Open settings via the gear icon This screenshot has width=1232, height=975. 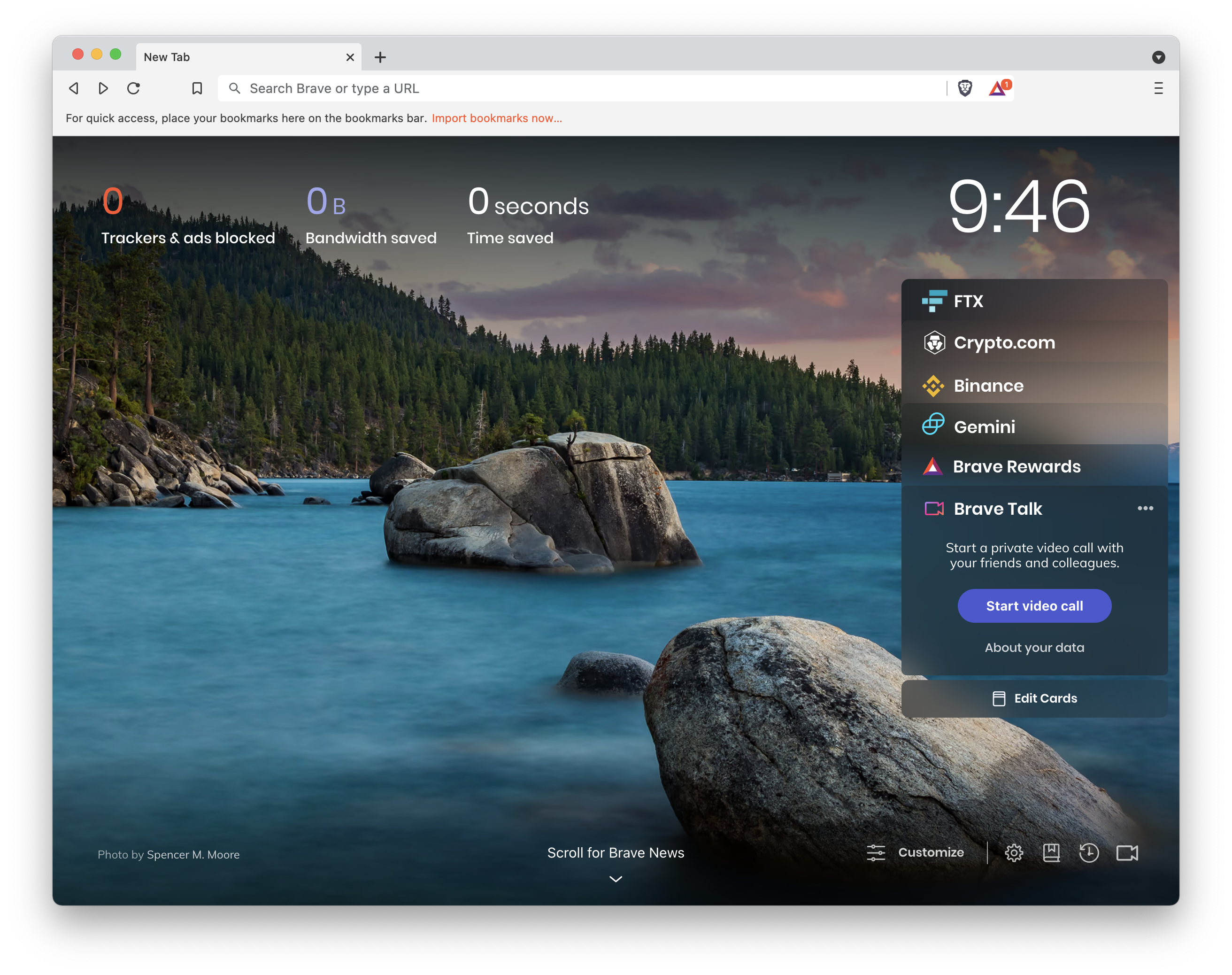pos(1014,853)
